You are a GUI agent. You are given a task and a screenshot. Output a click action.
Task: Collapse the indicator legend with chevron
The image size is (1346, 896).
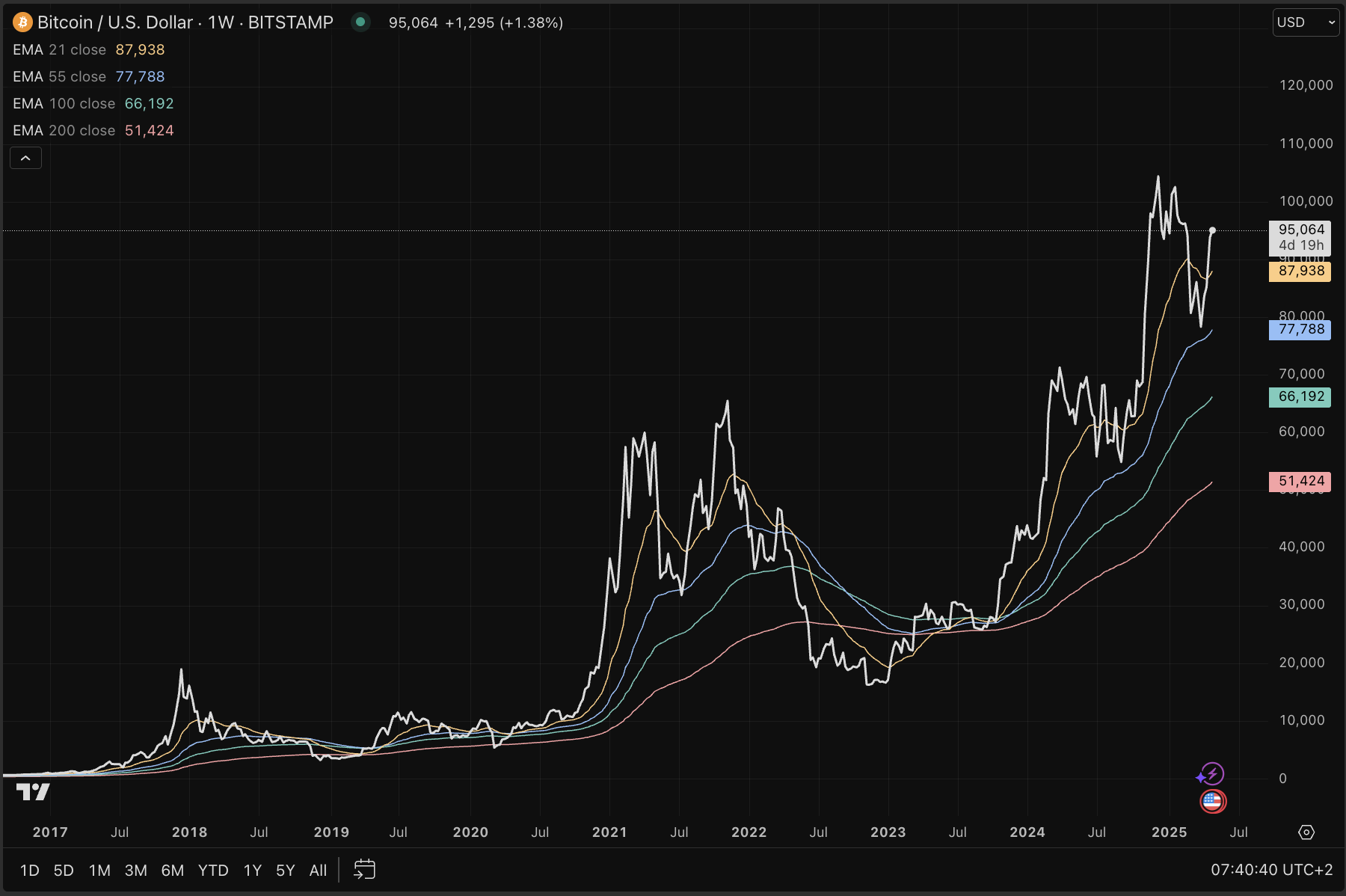point(25,158)
